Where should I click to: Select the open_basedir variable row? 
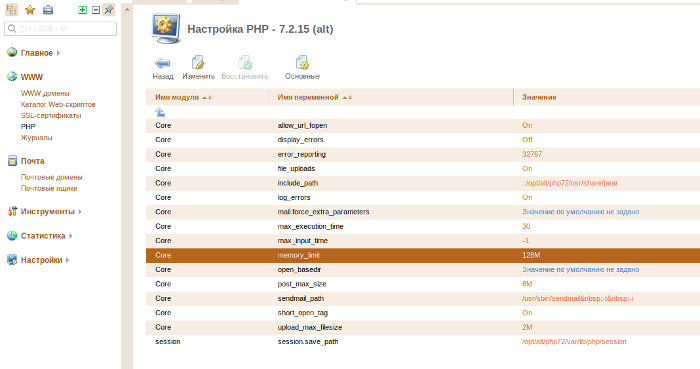(423, 269)
